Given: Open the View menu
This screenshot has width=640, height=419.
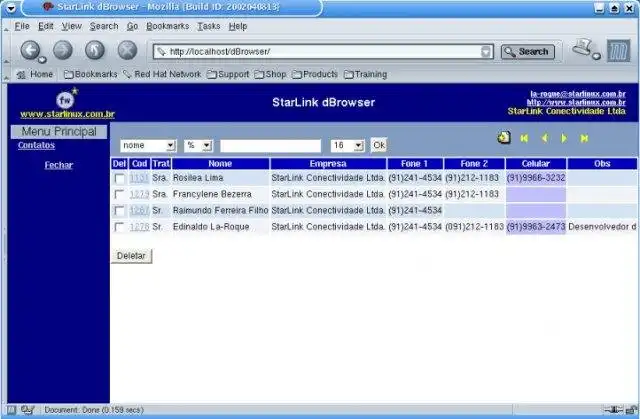Looking at the screenshot, I should tap(72, 26).
